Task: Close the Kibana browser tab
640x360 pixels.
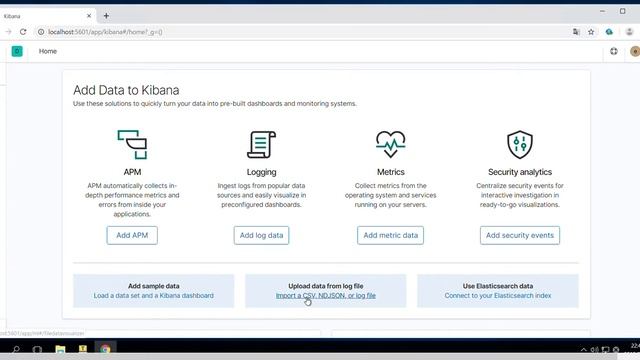Action: [89, 16]
